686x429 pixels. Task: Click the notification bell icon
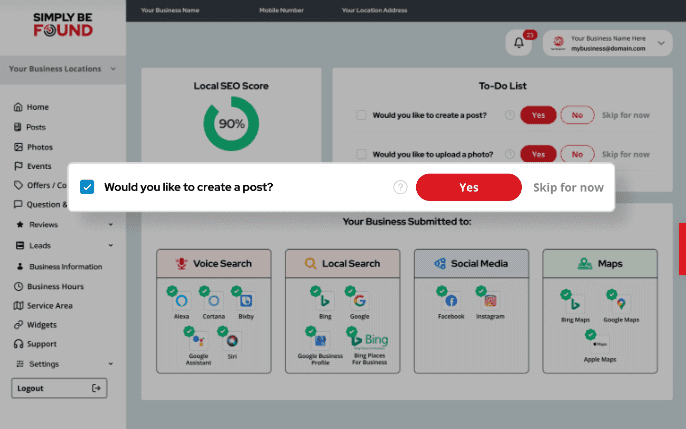519,42
